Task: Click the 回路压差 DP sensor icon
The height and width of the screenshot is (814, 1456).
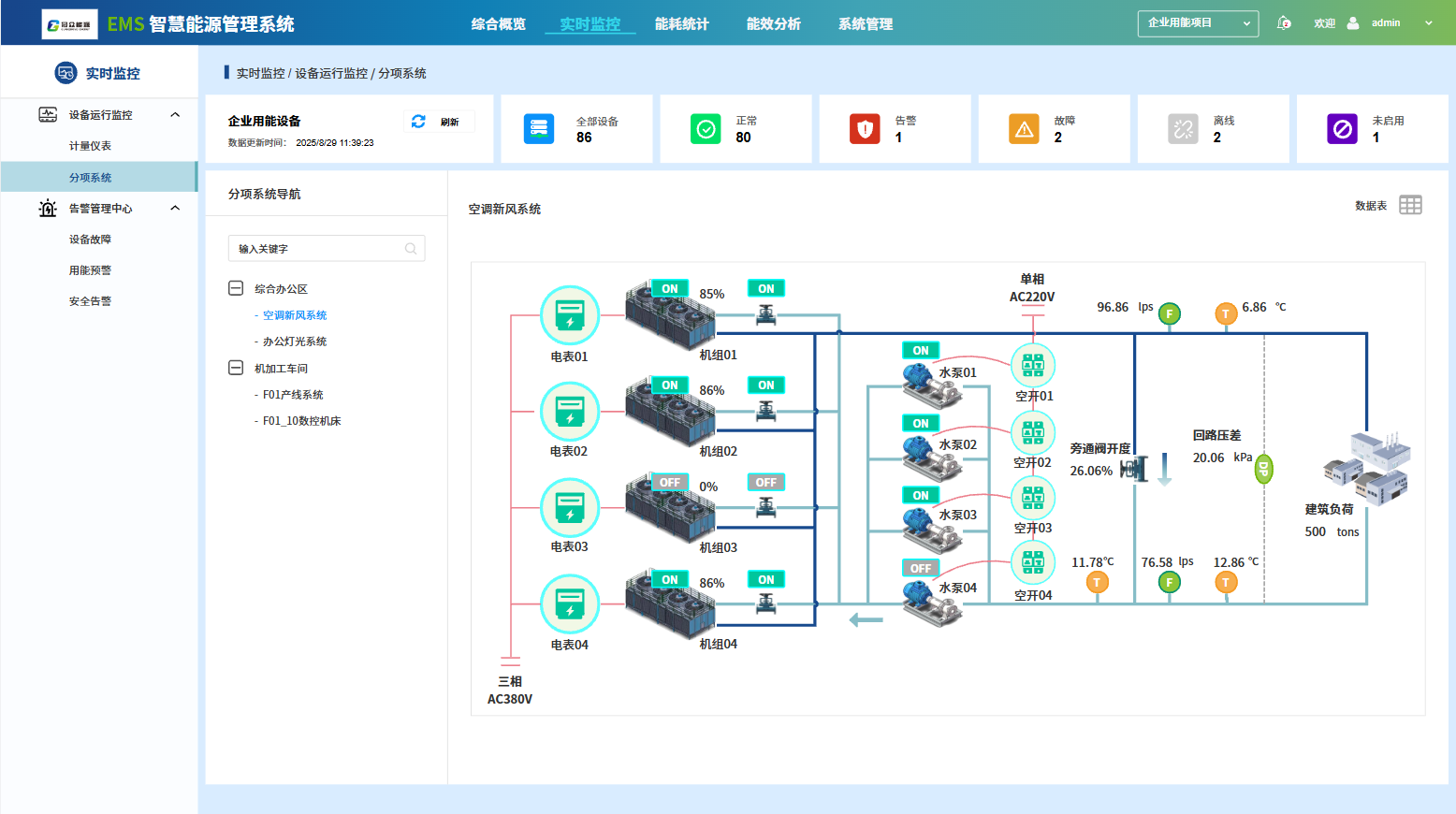Action: (1263, 469)
